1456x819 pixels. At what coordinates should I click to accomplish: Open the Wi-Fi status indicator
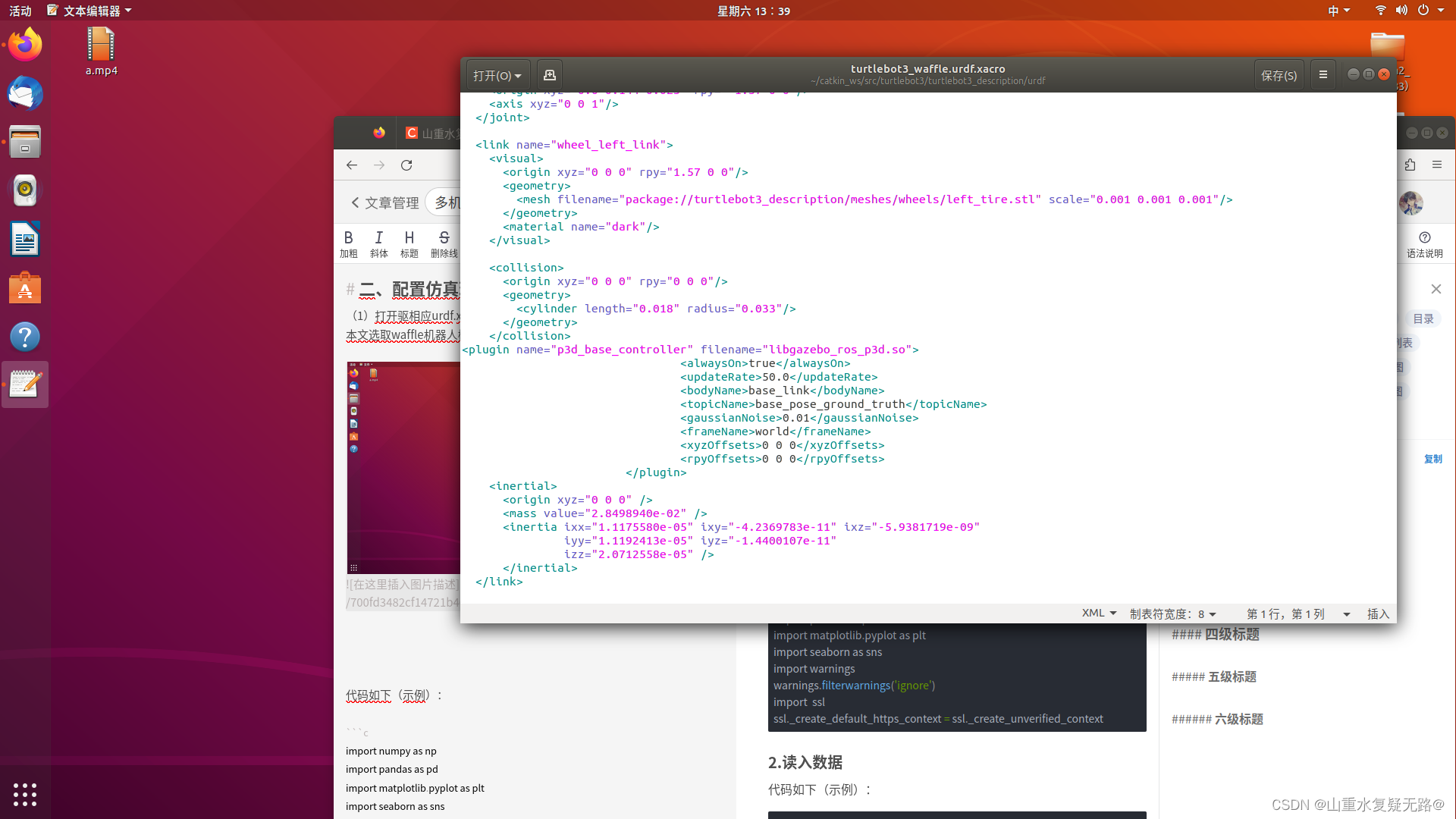[x=1380, y=11]
